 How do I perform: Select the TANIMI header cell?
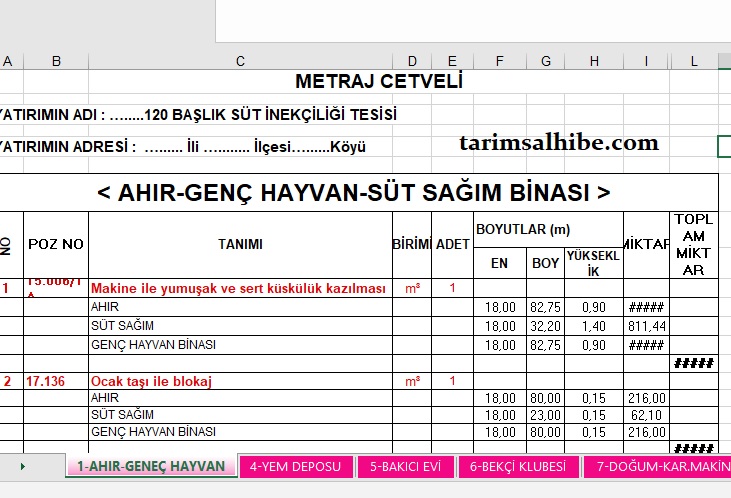coord(240,244)
